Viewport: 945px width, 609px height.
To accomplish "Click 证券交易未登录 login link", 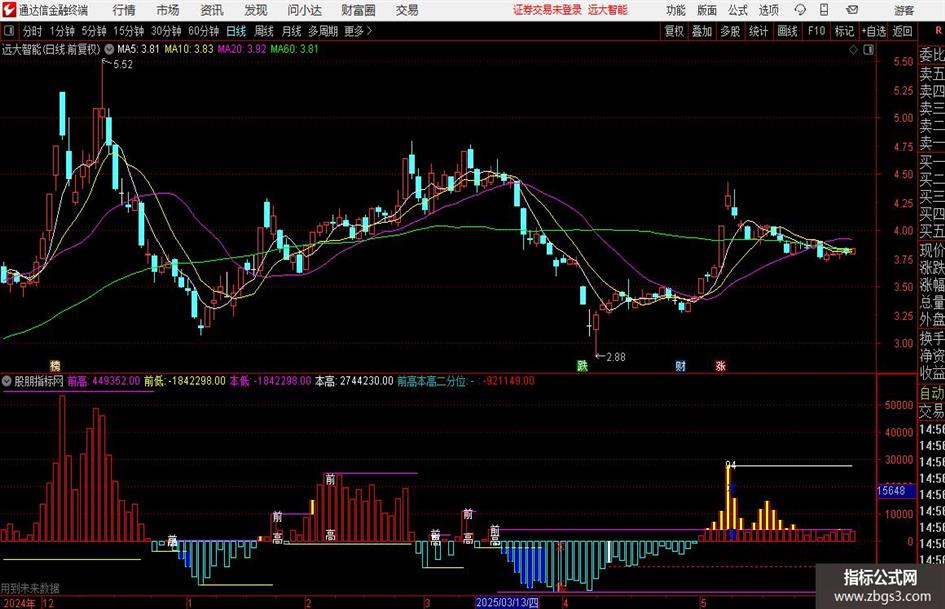I will (x=547, y=10).
